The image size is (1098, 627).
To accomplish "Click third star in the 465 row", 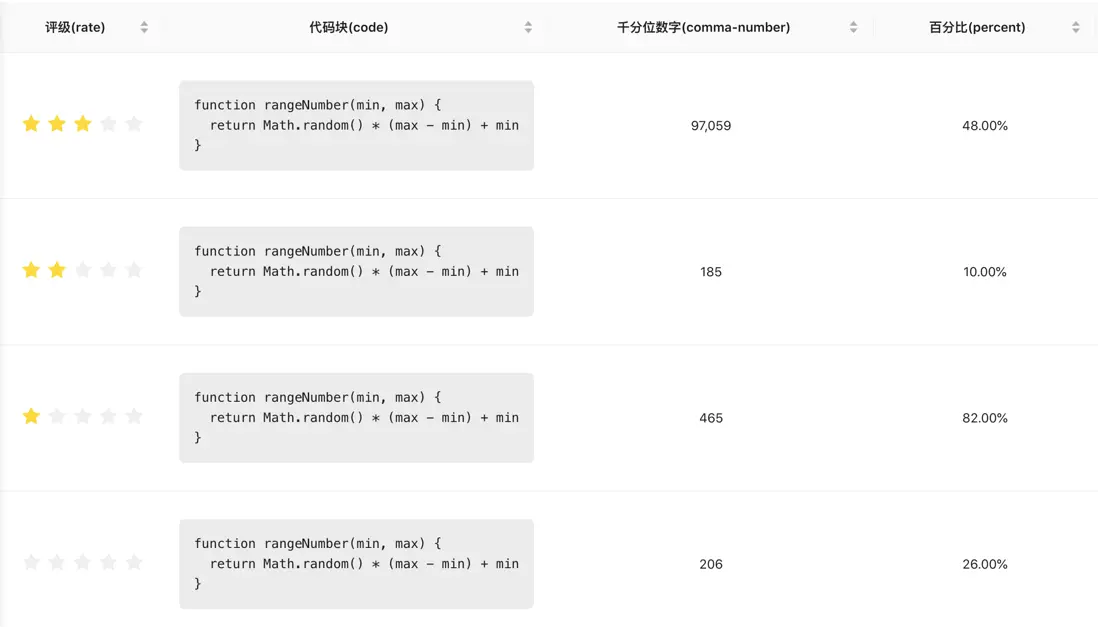I will pyautogui.click(x=83, y=416).
